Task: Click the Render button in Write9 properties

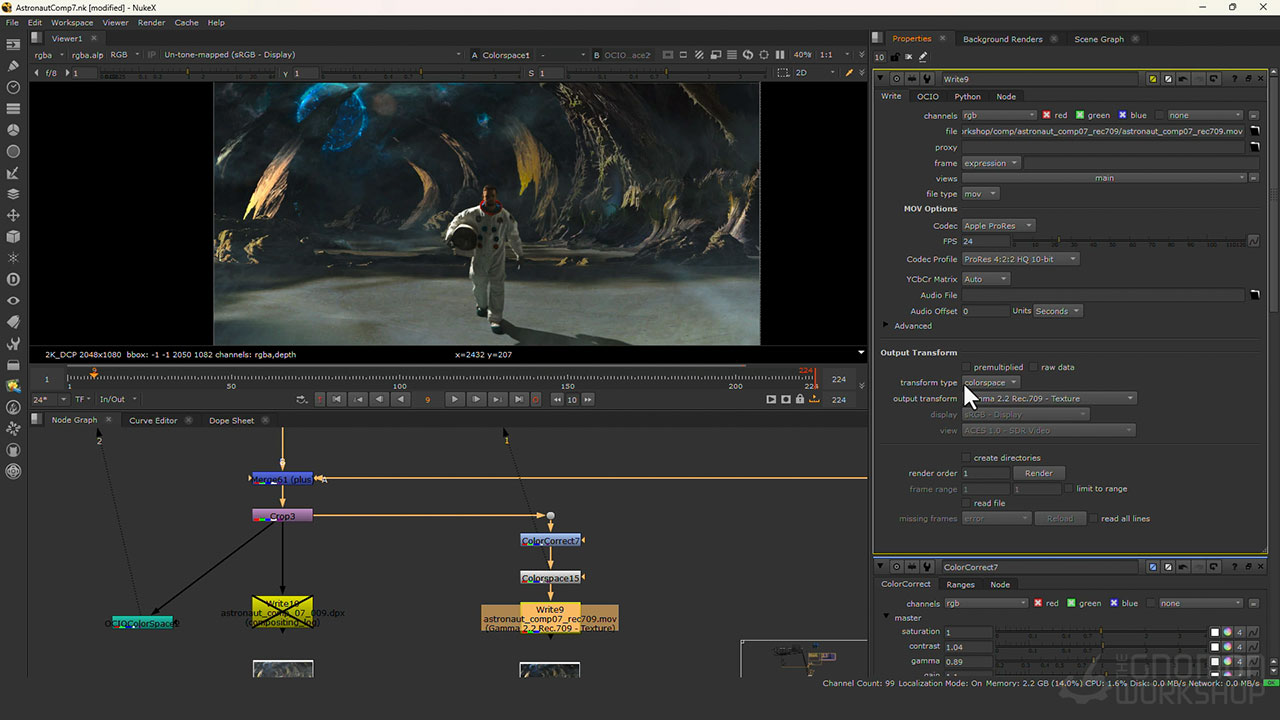Action: (1039, 472)
